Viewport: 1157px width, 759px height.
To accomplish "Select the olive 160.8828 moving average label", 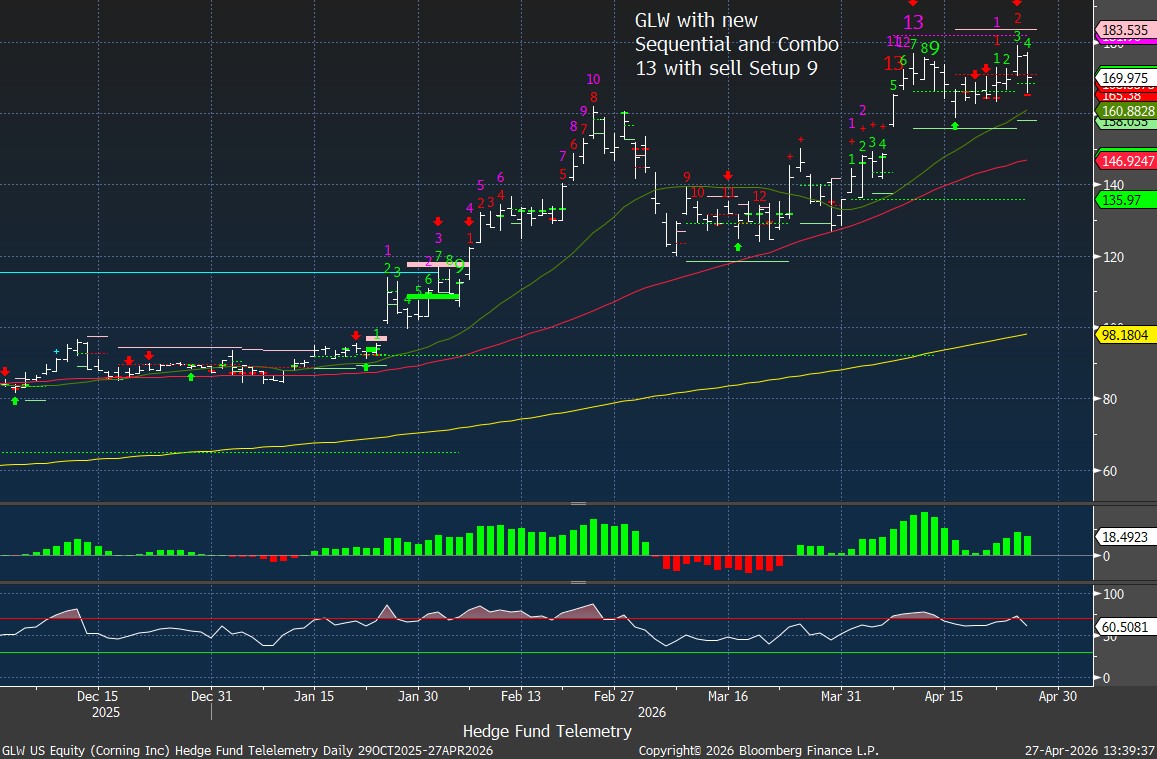I will coord(1128,110).
